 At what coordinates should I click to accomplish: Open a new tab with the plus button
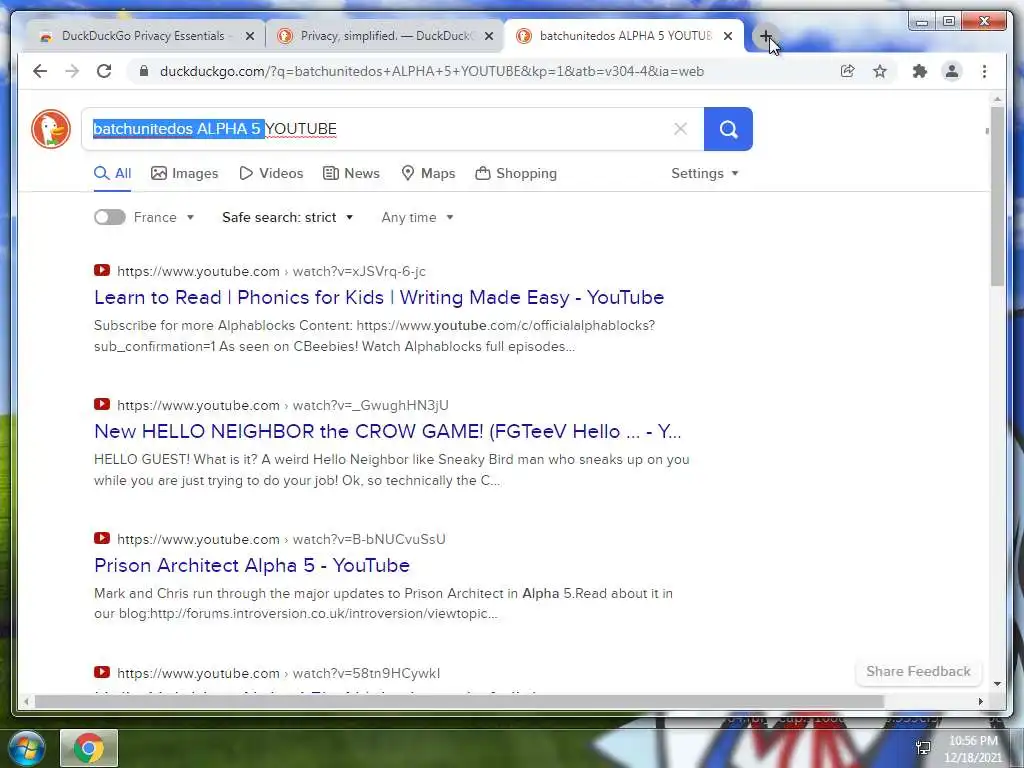tap(765, 36)
